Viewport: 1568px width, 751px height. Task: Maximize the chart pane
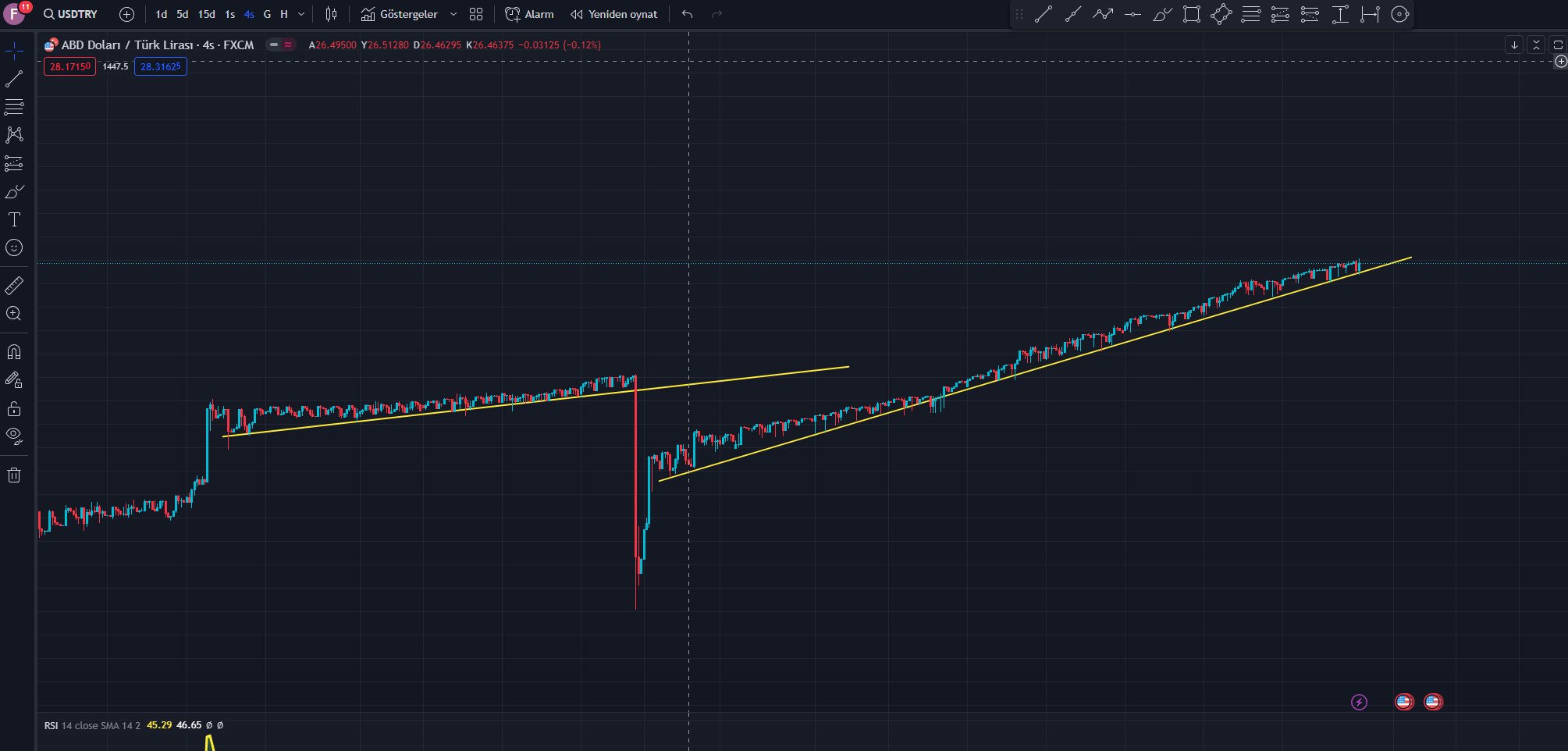(x=1558, y=44)
